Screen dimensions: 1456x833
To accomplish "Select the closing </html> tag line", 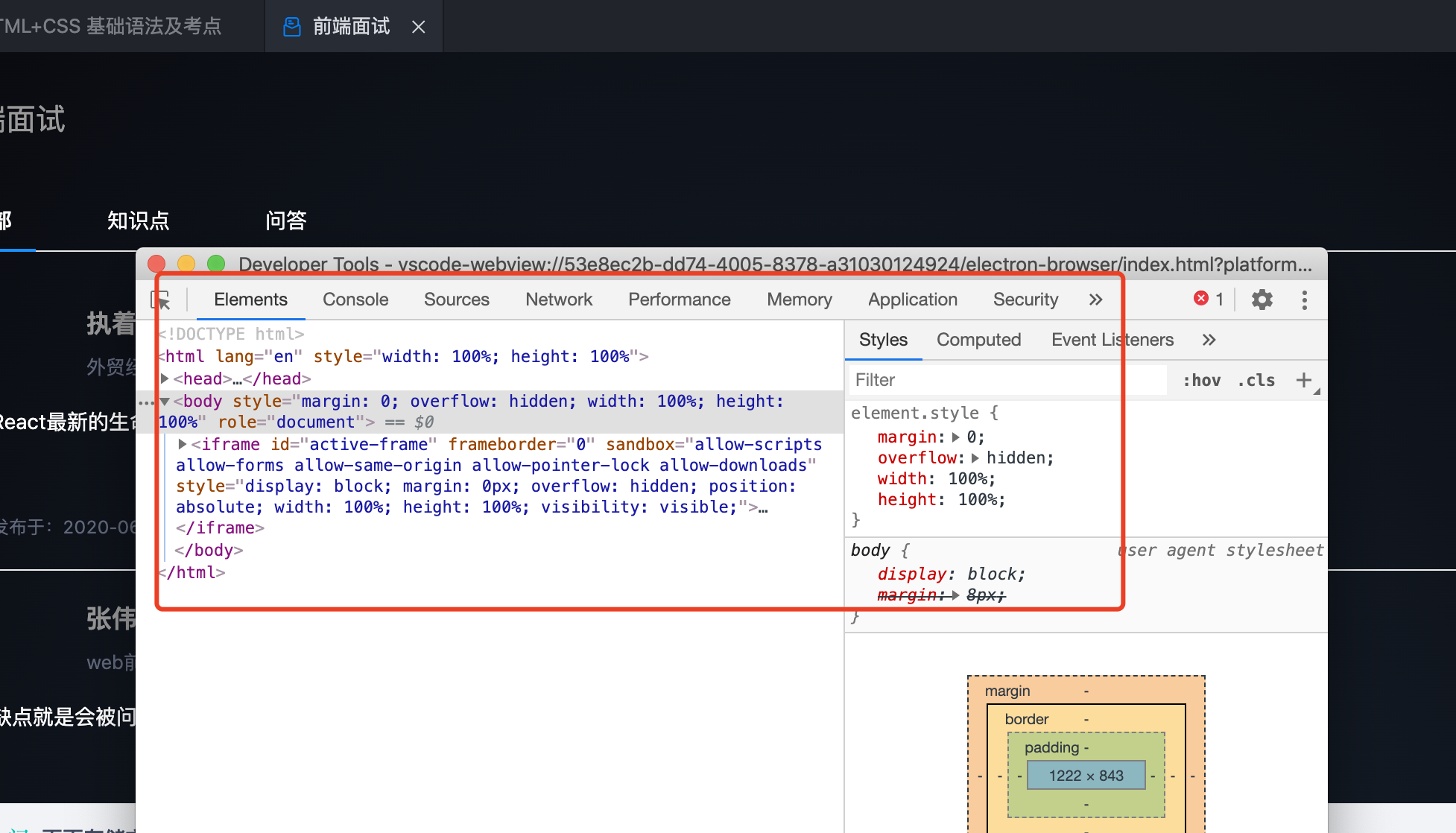I will click(x=192, y=572).
